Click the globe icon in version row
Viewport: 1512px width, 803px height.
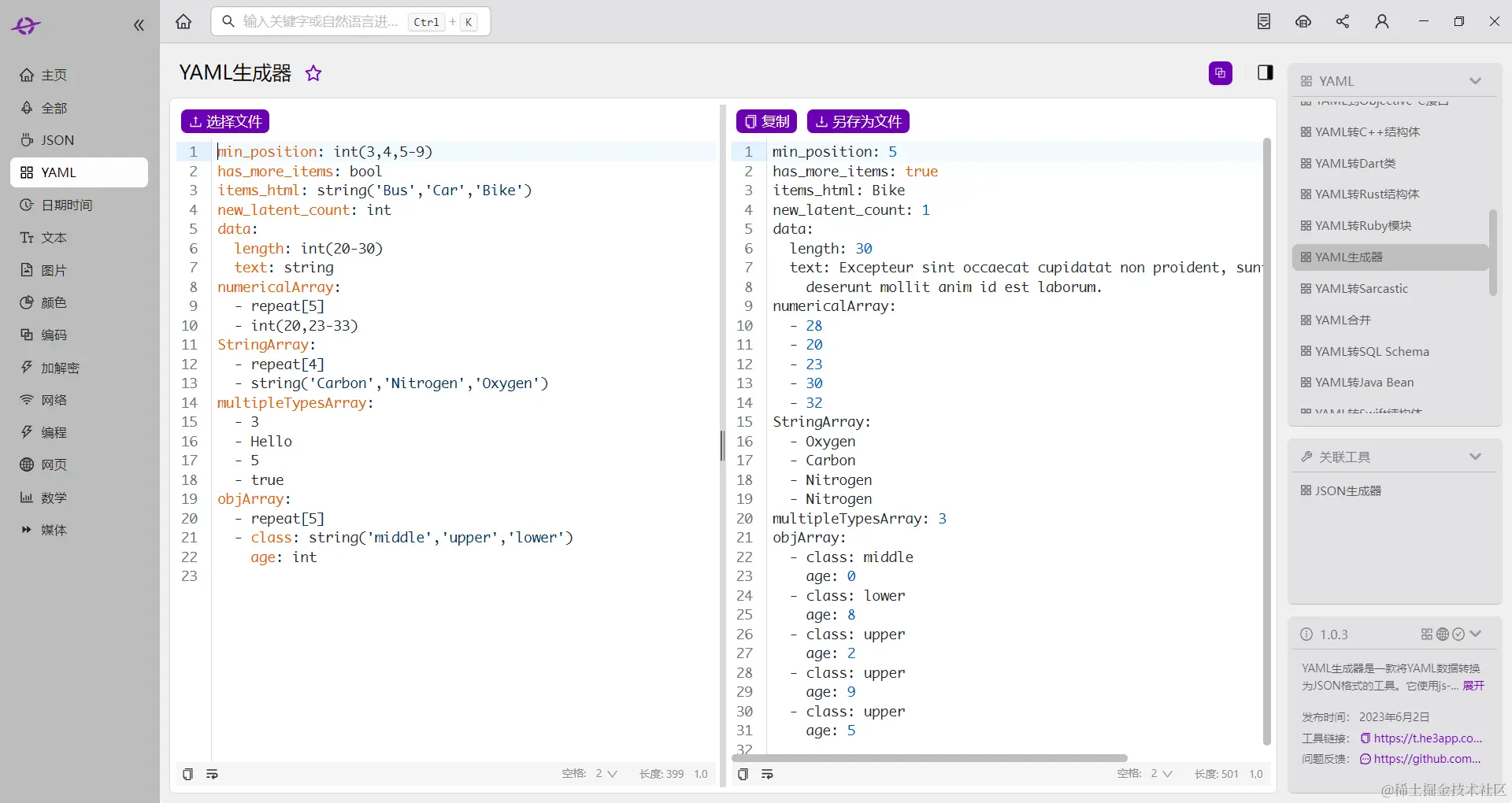[x=1443, y=635]
